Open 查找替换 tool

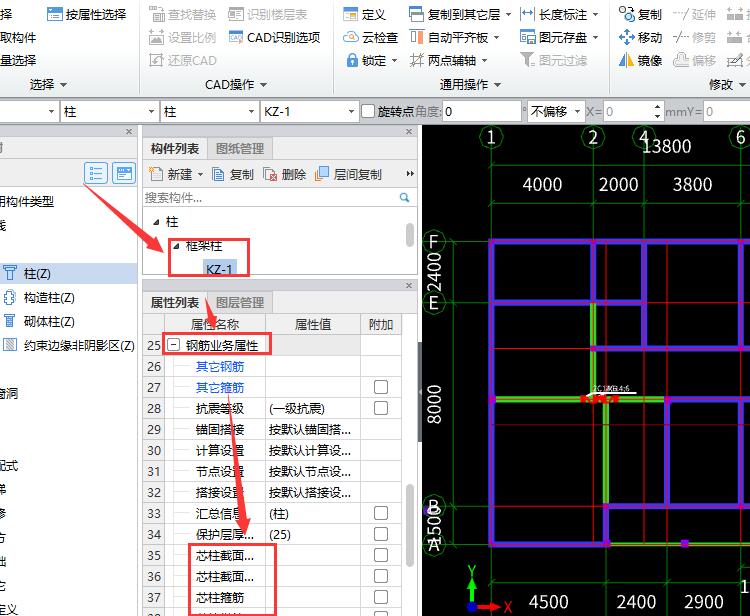click(x=183, y=14)
